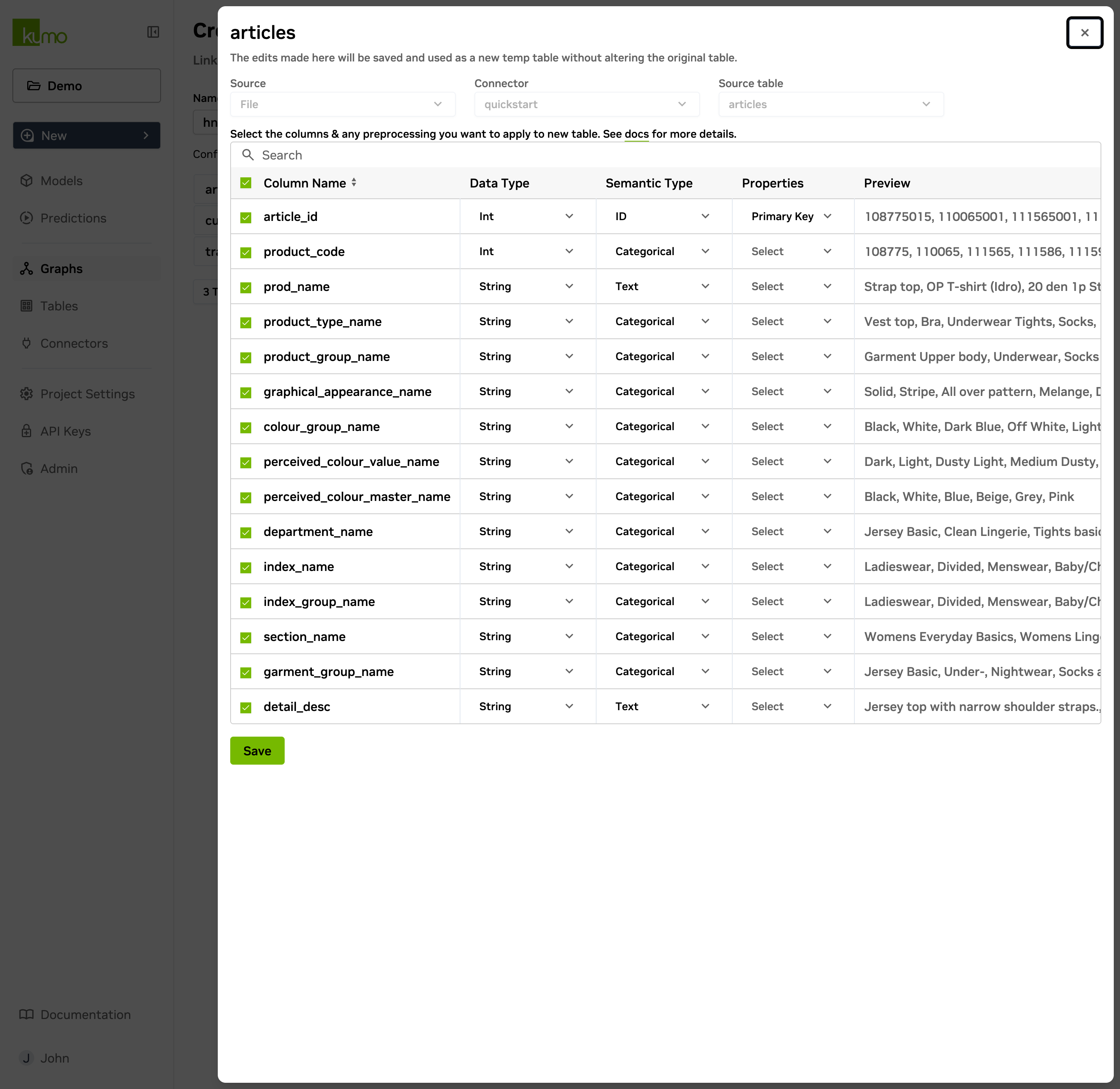Click the New button
The height and width of the screenshot is (1089, 1120).
[x=86, y=136]
